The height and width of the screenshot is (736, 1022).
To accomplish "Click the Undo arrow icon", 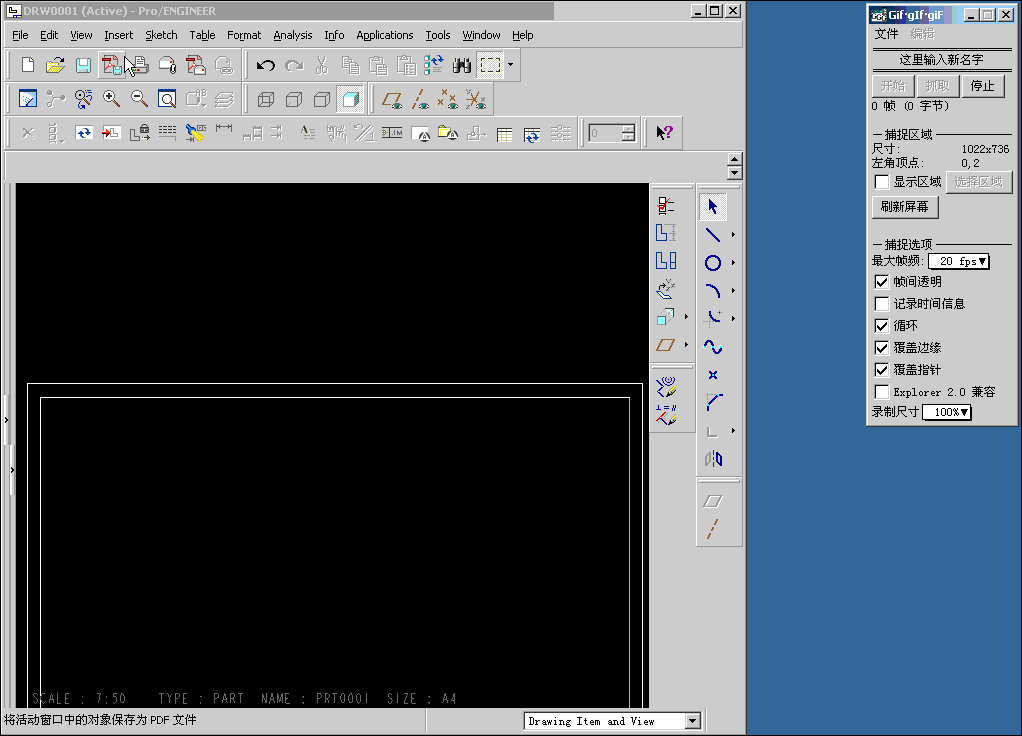I will pos(265,65).
